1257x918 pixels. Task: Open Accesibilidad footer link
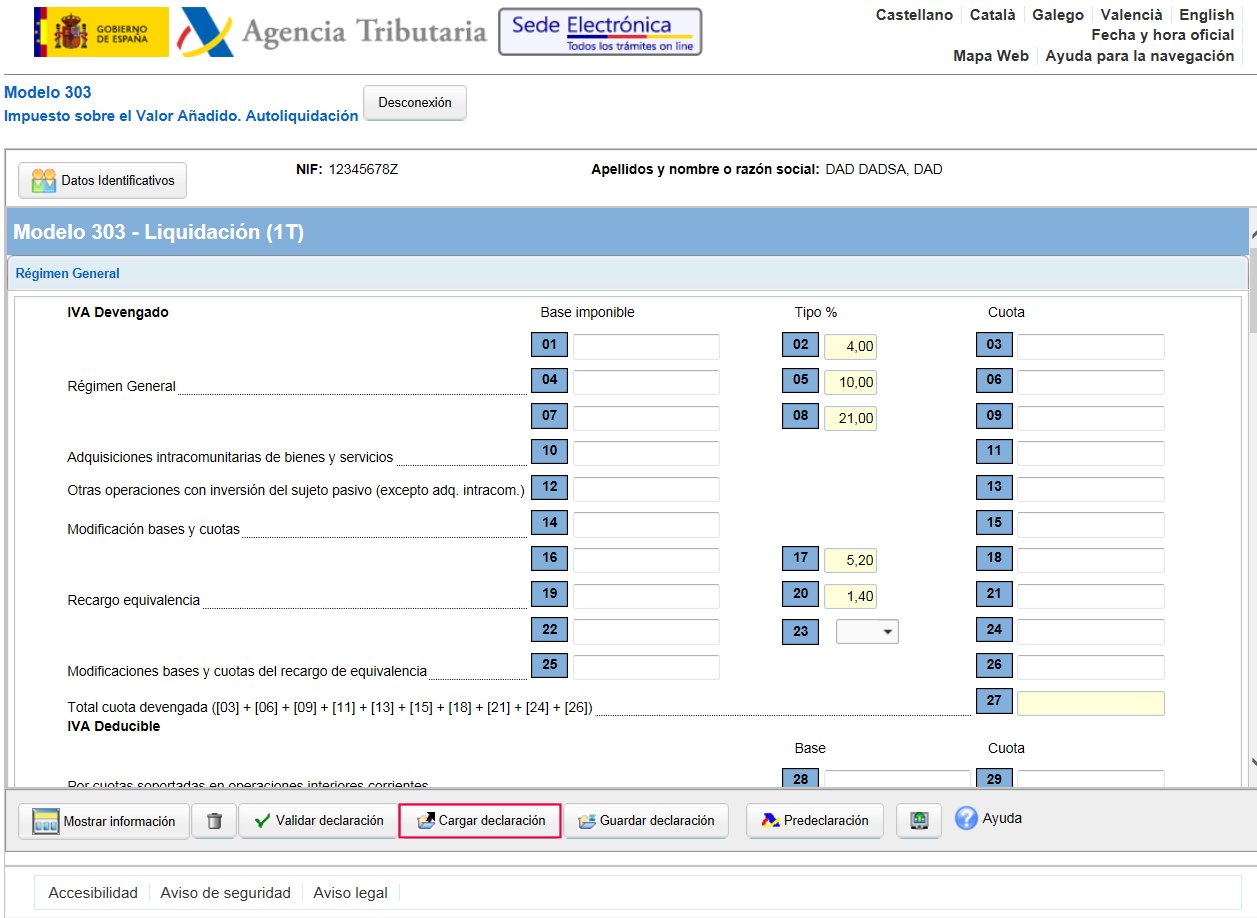tap(93, 893)
